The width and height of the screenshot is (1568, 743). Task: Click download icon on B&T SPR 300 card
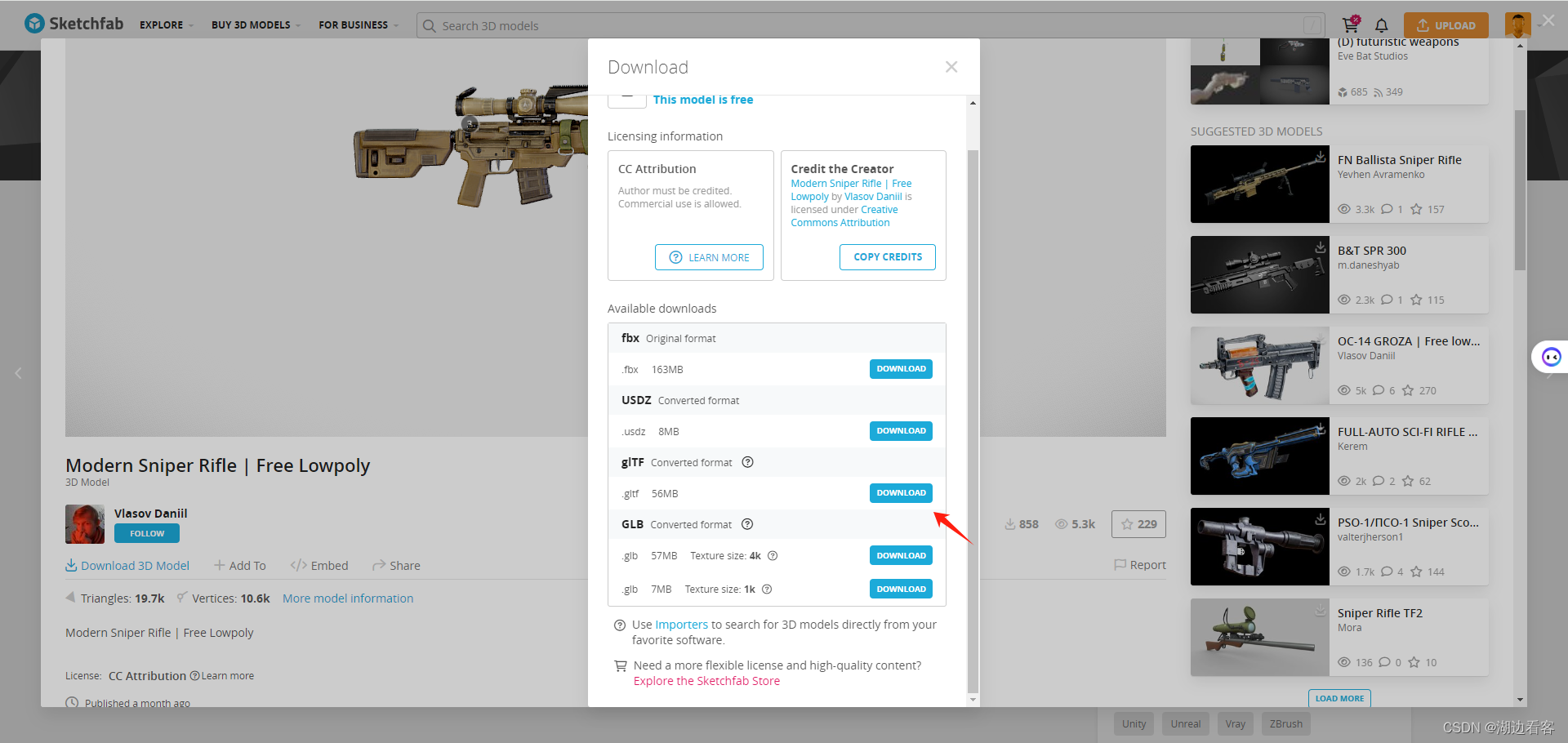pyautogui.click(x=1320, y=247)
